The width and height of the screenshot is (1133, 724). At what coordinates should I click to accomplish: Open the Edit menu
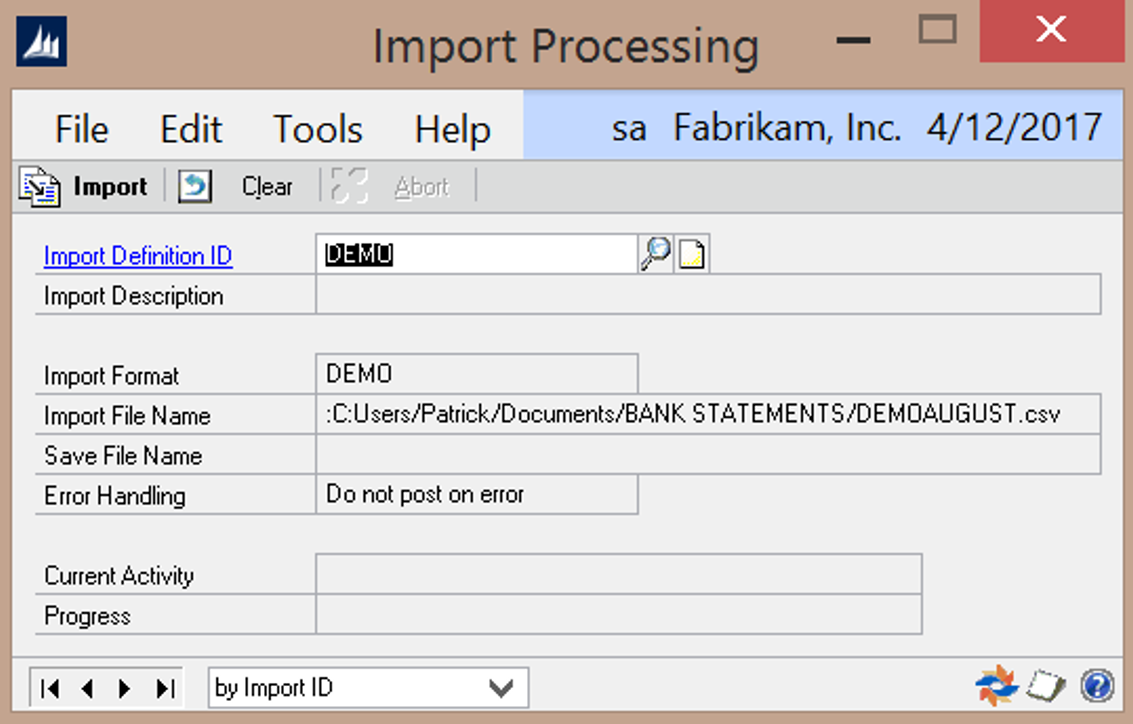(x=191, y=129)
